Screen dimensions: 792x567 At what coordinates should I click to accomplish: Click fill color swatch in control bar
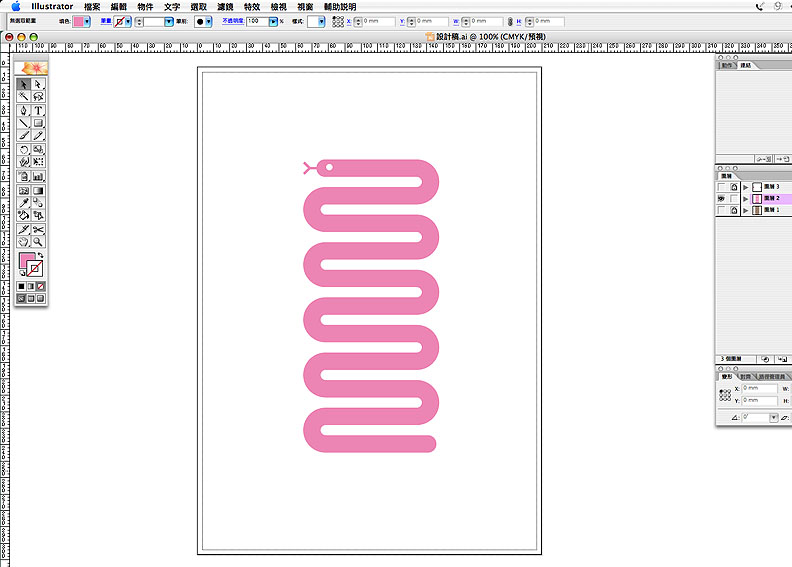pyautogui.click(x=78, y=21)
